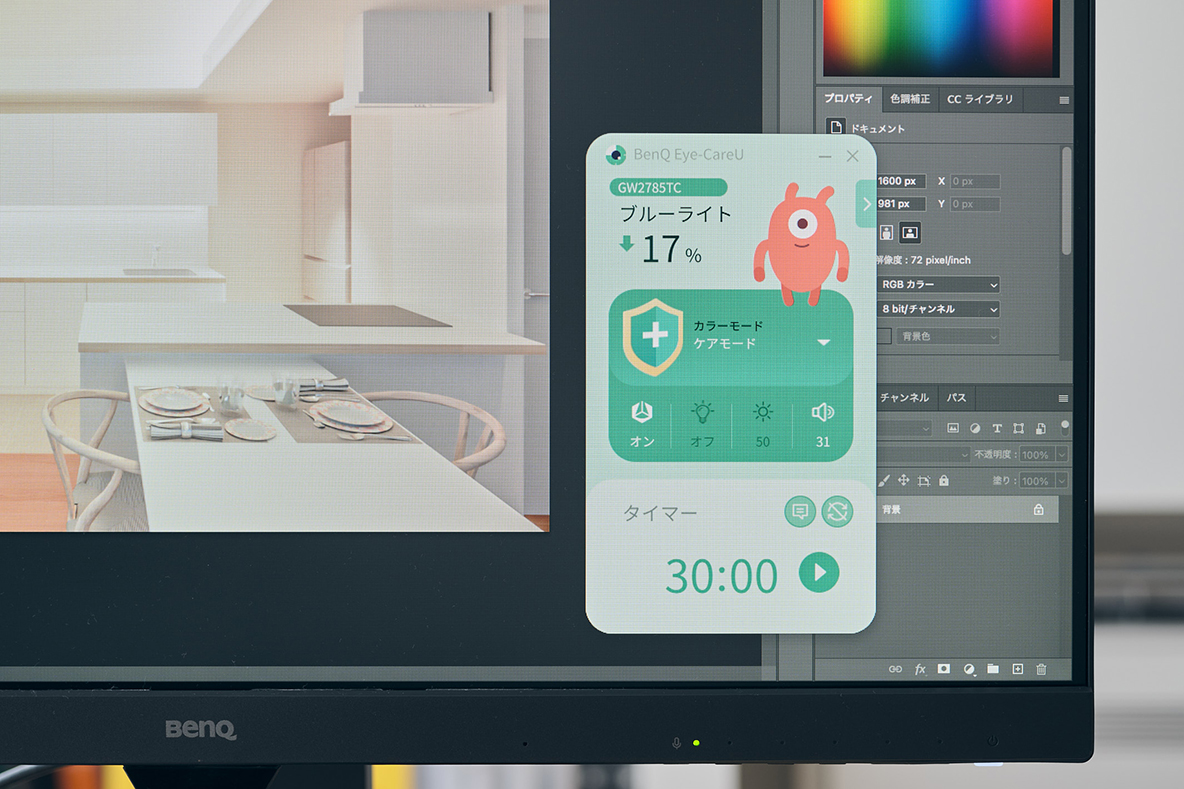Screen dimensions: 1184x789
Task: Click the Y position field
Action: (x=975, y=204)
